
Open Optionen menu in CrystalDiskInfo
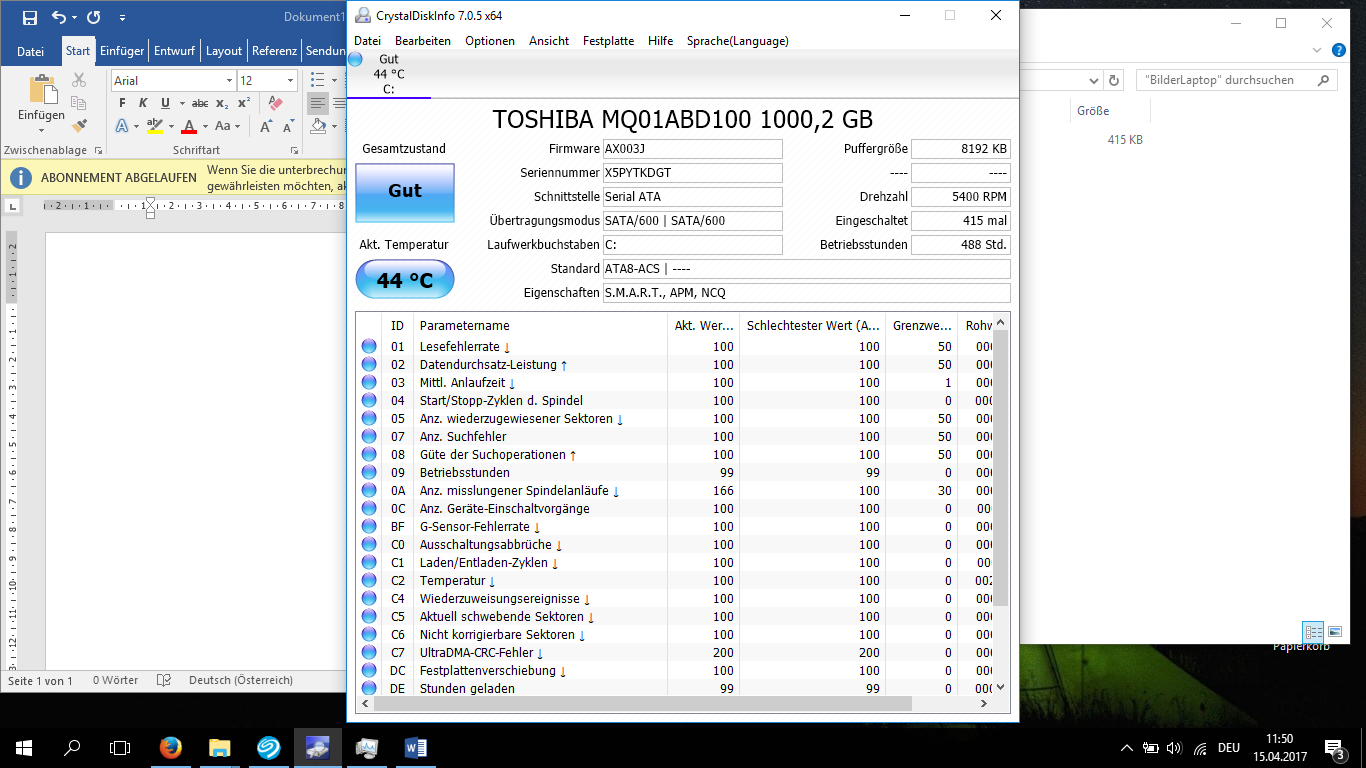pos(490,41)
